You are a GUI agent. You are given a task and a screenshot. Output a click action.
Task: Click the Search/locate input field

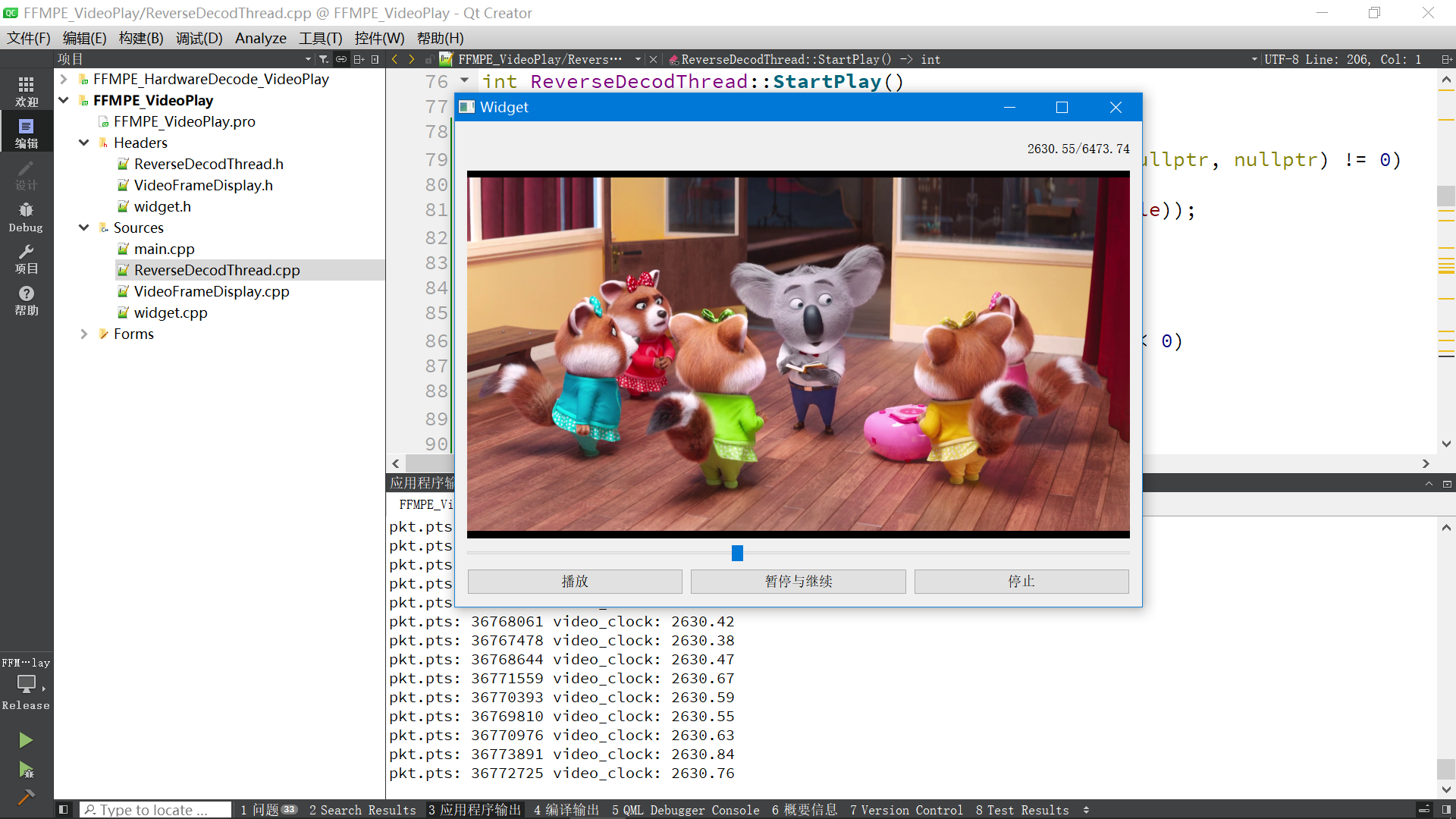pyautogui.click(x=155, y=810)
